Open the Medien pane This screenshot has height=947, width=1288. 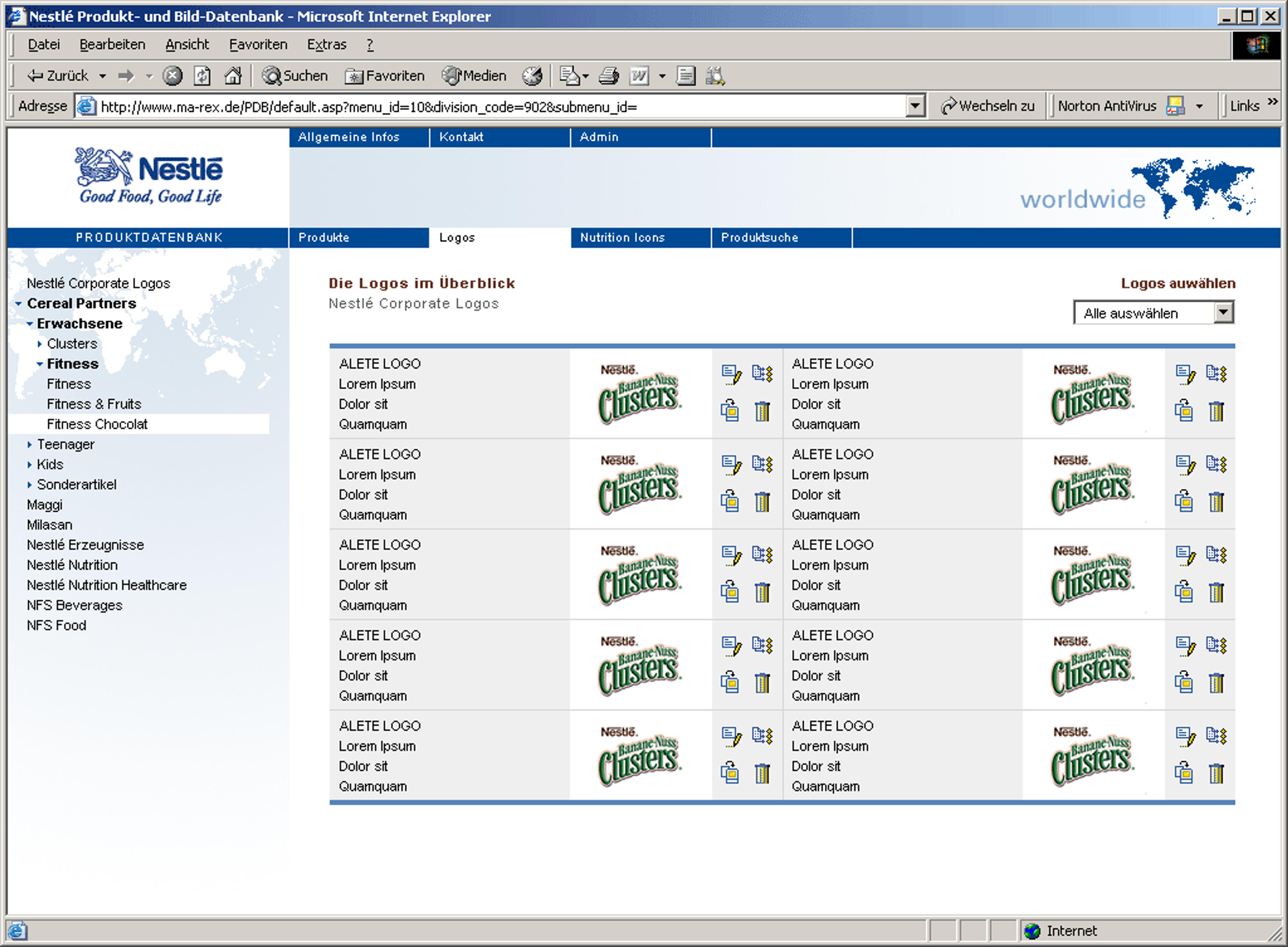pyautogui.click(x=474, y=76)
